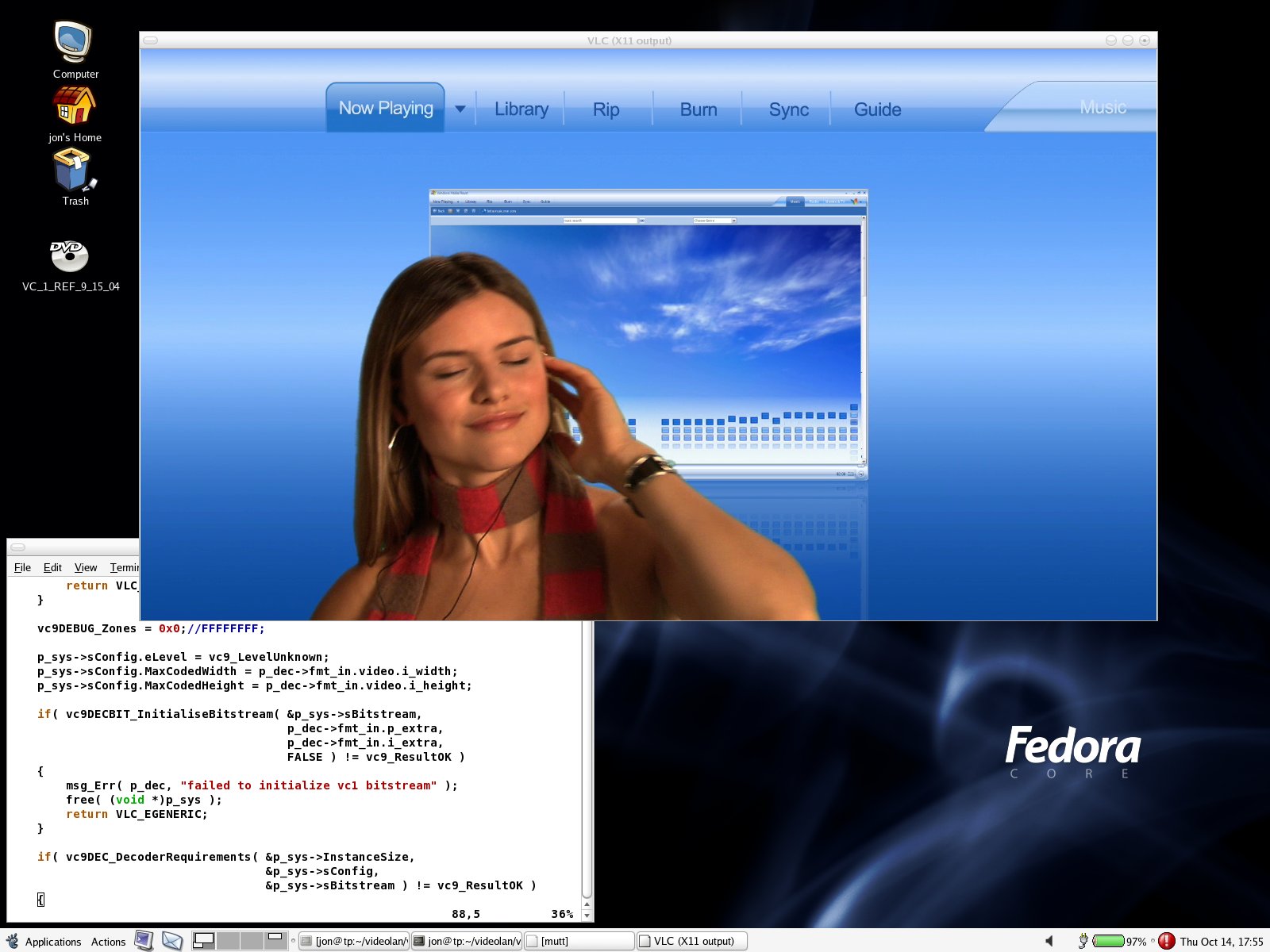Click the terminal's scroll-down arrow
The width and height of the screenshot is (1270, 952).
click(x=587, y=916)
